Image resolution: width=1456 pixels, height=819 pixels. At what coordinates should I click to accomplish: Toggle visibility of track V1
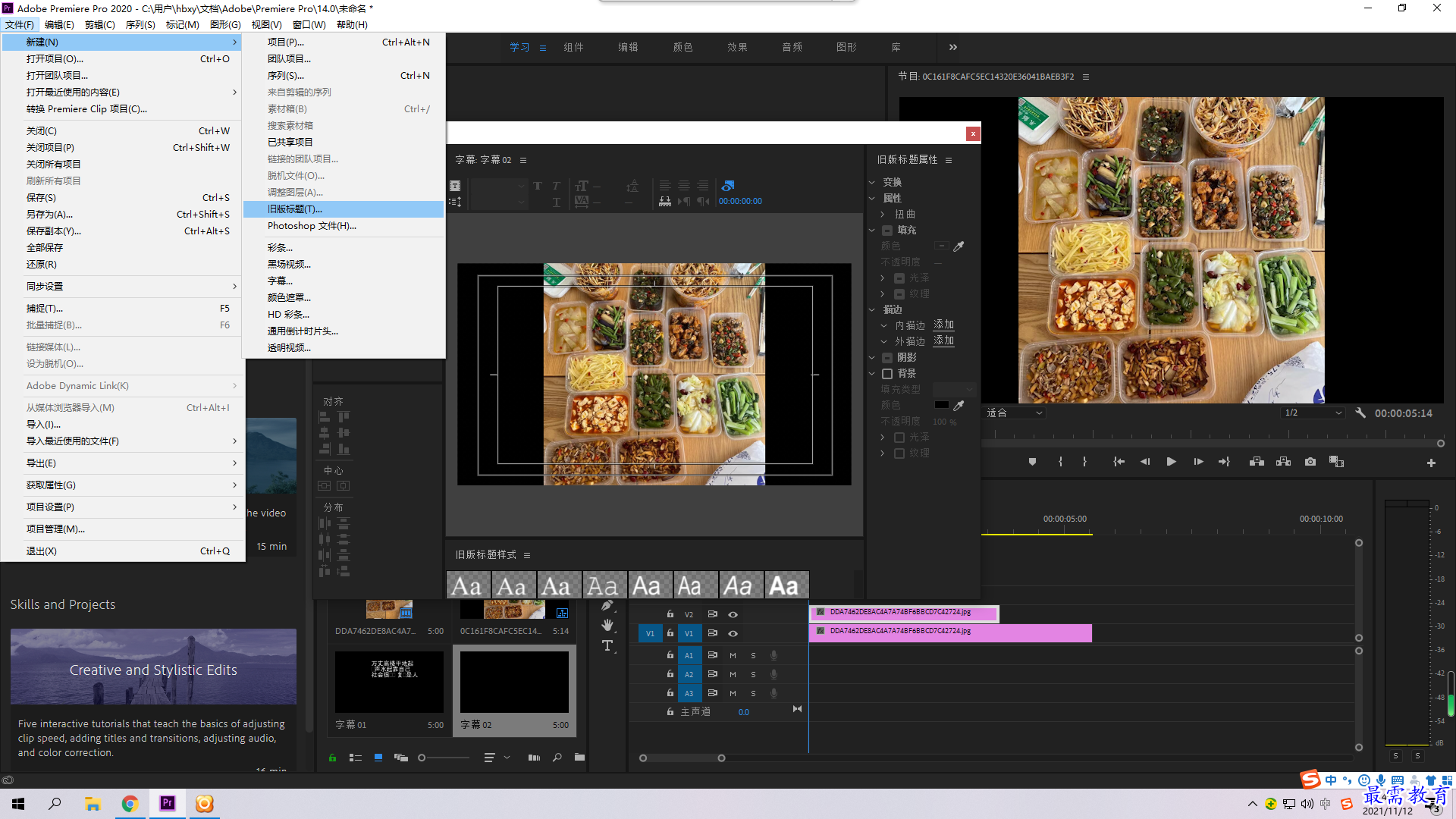tap(733, 633)
